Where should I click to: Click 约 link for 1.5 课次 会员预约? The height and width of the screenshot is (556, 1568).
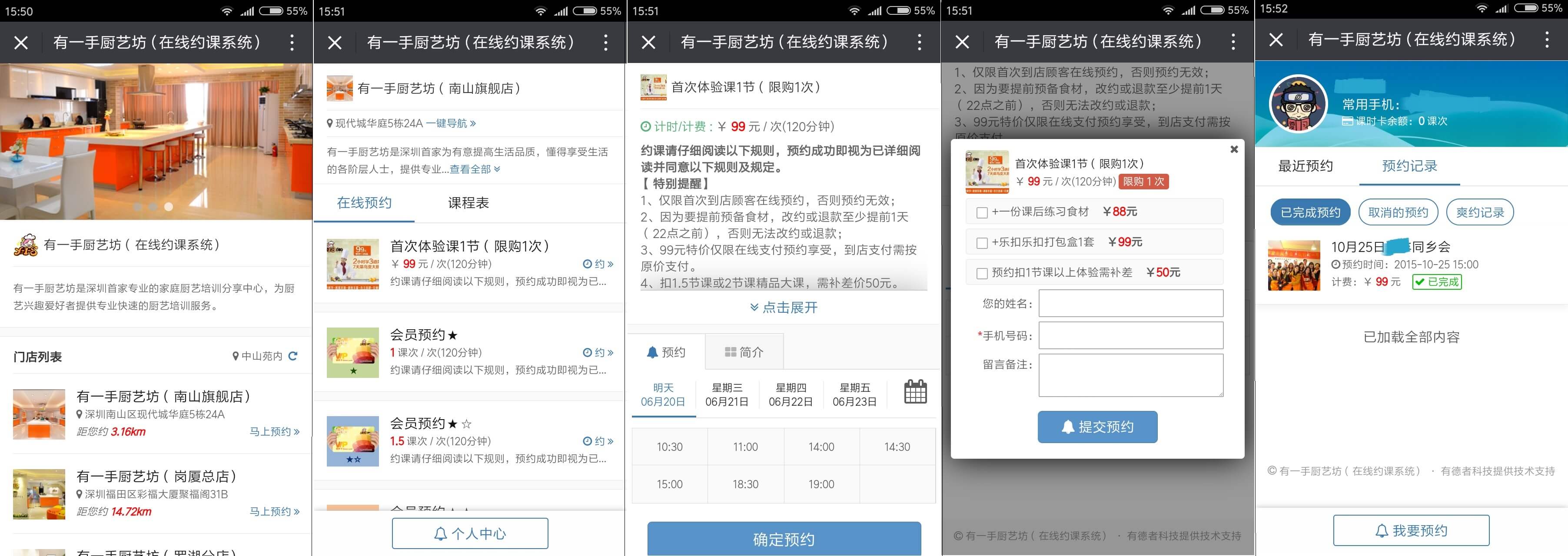point(598,441)
